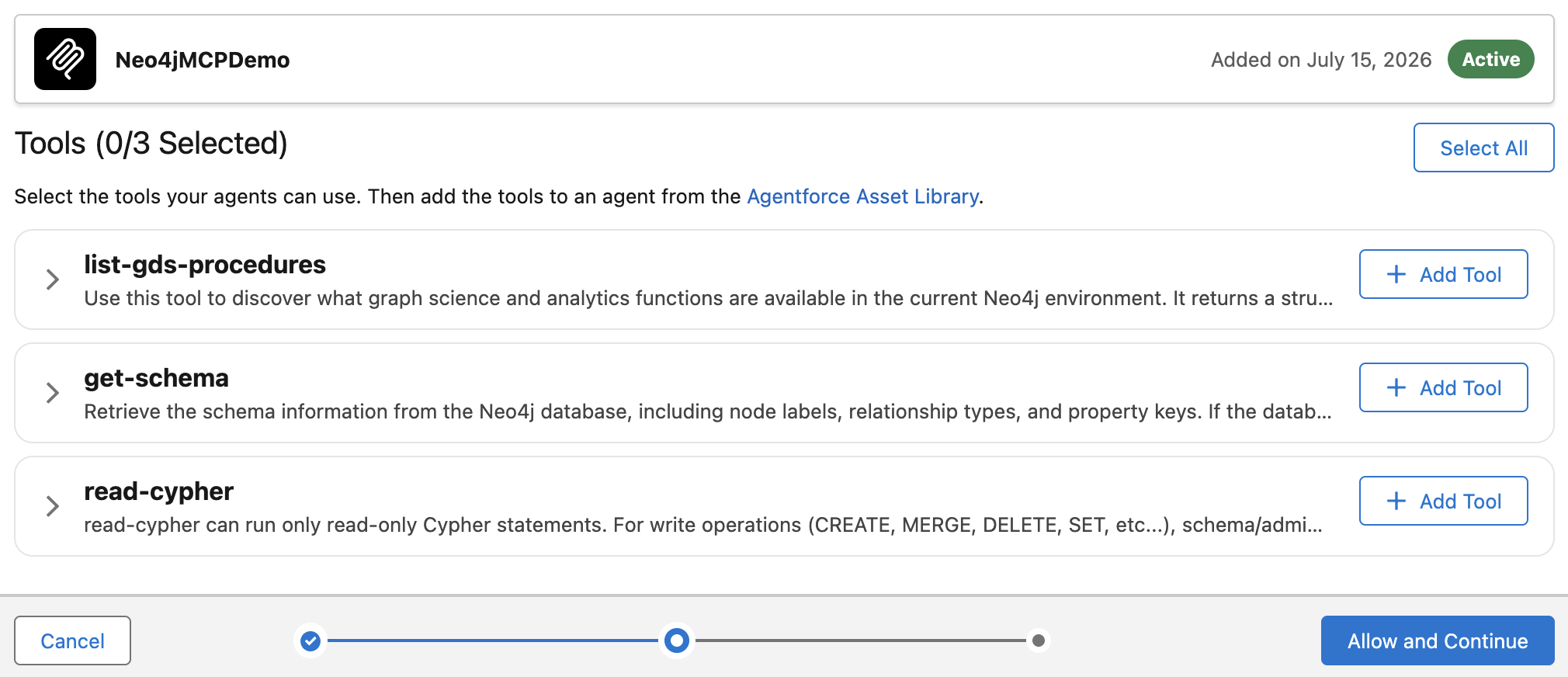Screen dimensions: 1568x677
Task: Click the completed first step indicator
Action: click(310, 641)
